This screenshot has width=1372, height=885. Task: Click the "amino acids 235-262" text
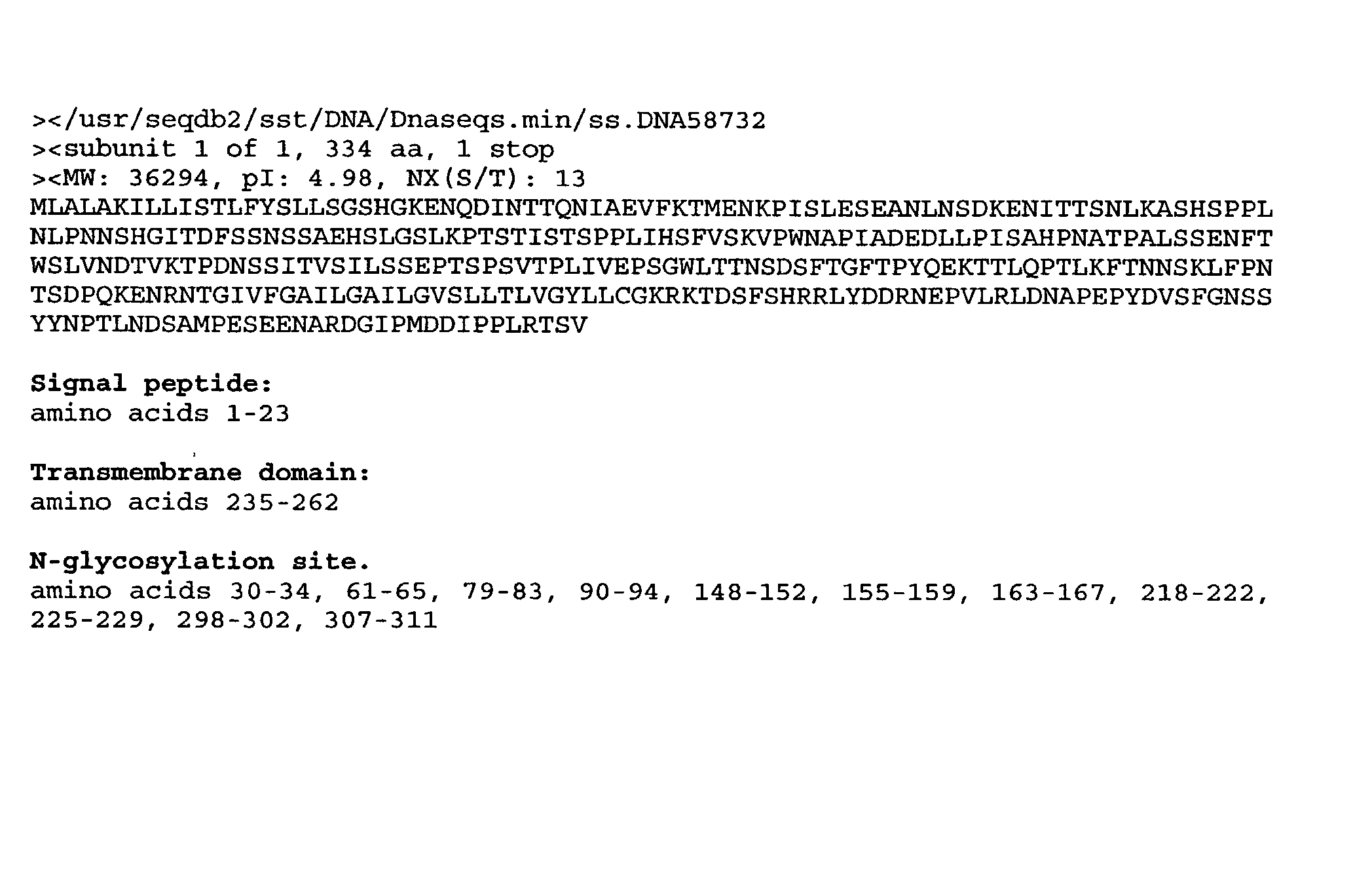point(185,503)
